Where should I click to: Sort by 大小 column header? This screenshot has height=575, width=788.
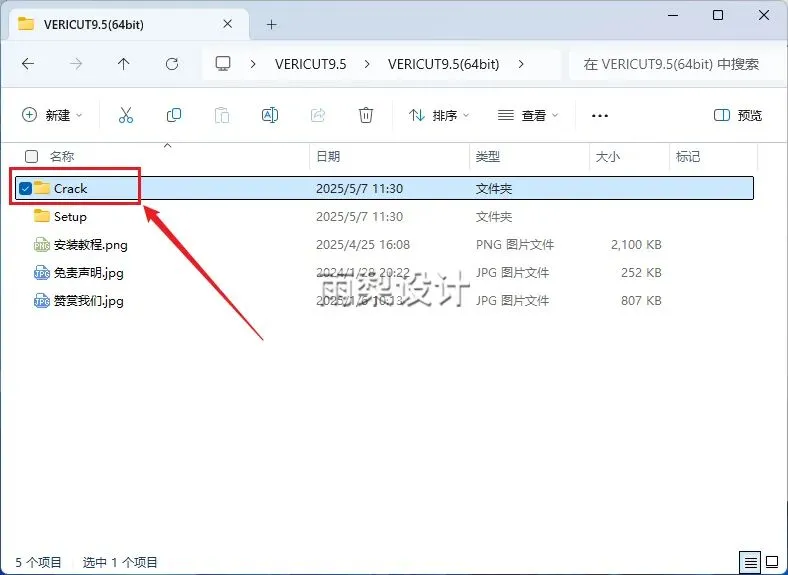[x=608, y=157]
